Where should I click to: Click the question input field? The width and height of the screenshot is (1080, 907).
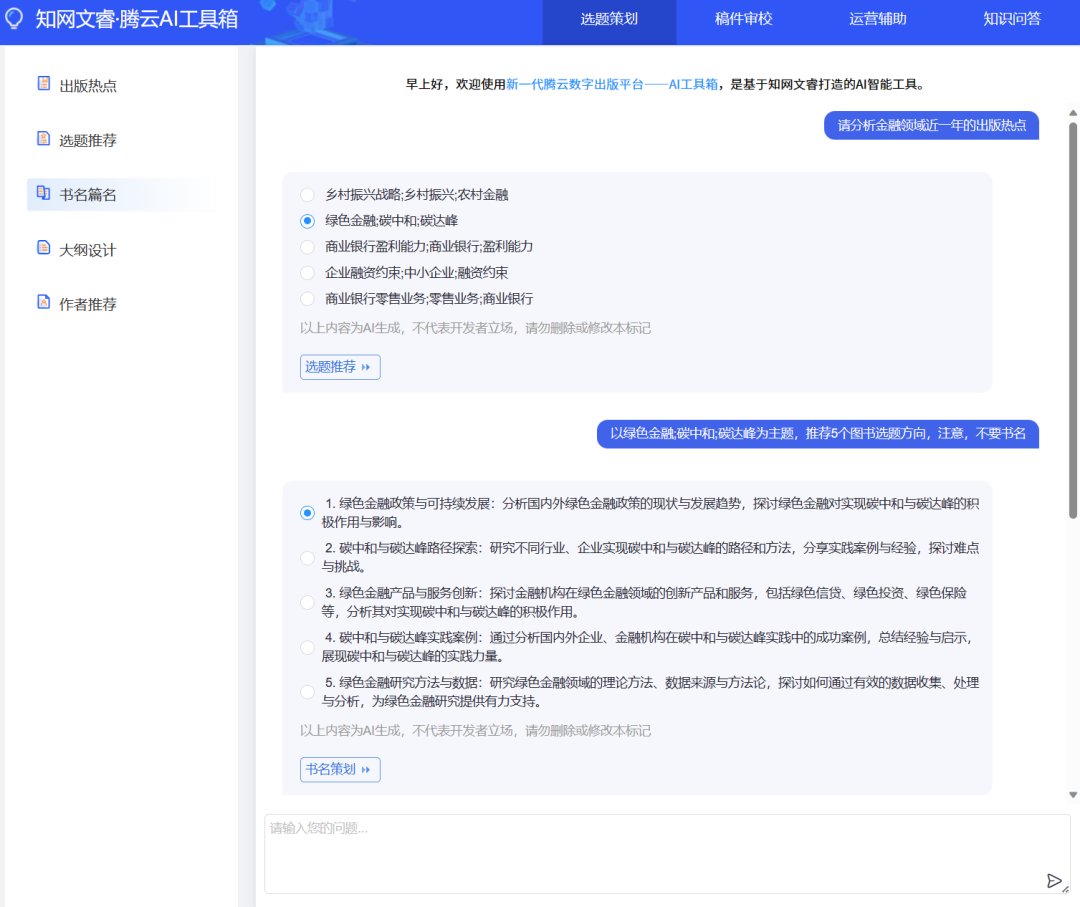pyautogui.click(x=667, y=854)
